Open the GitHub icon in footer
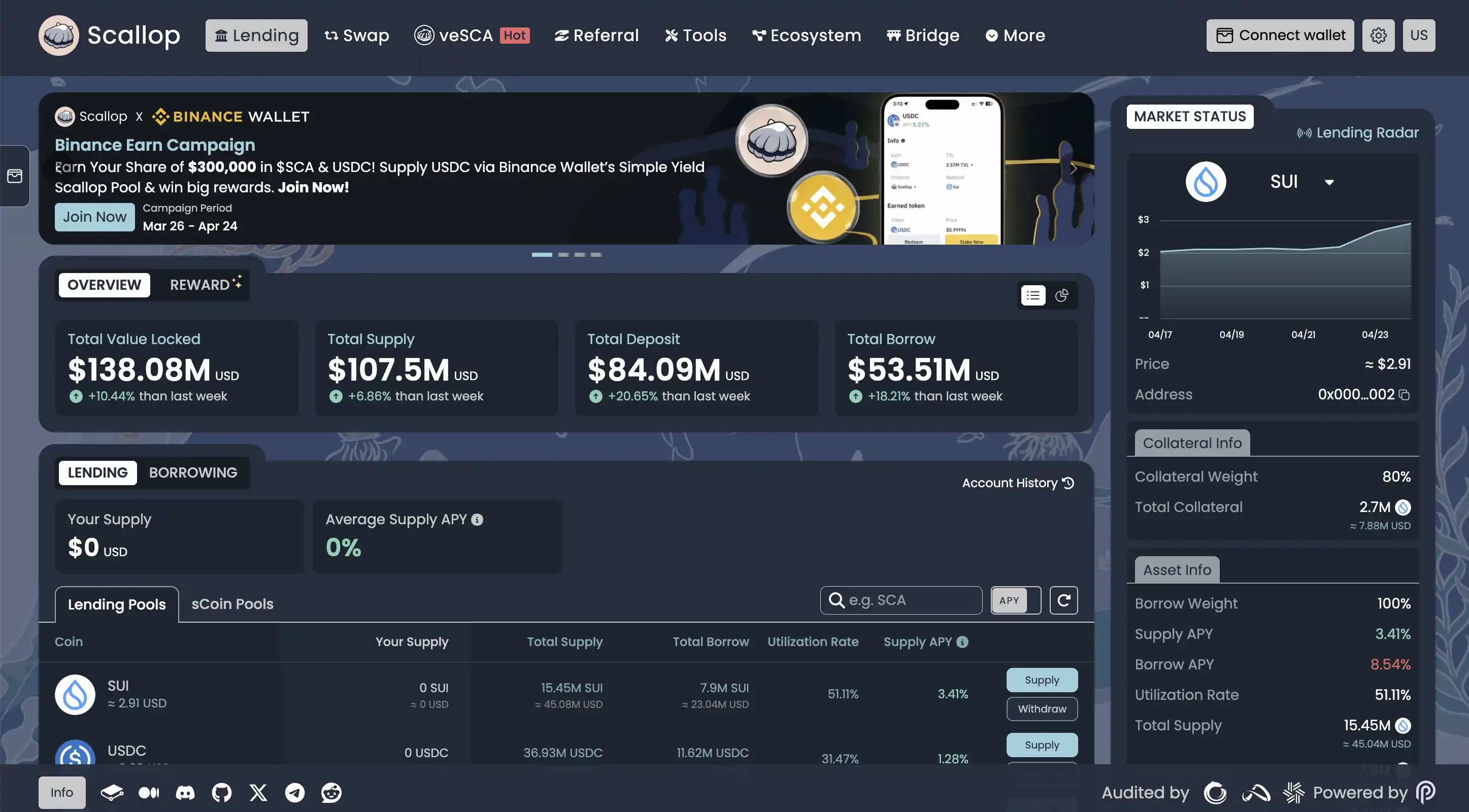1469x812 pixels. click(222, 793)
